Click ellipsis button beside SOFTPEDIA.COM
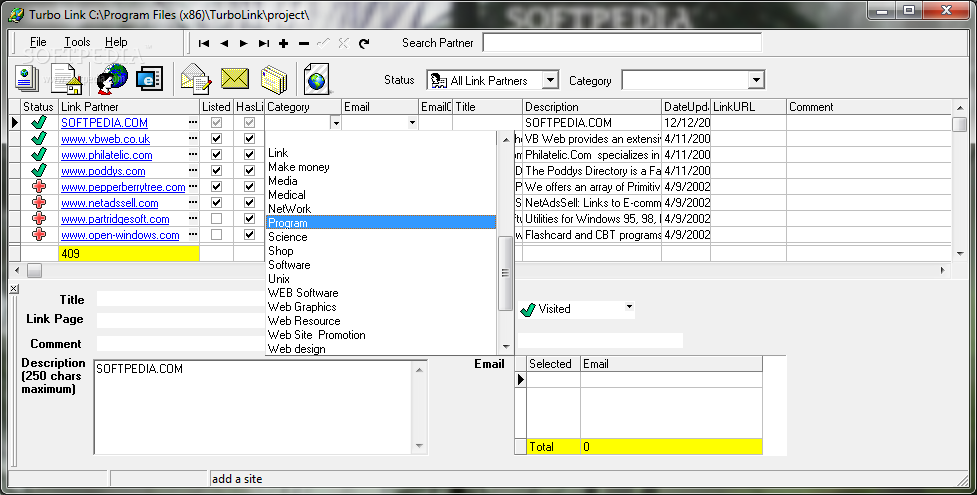Viewport: 977px width, 495px height. pyautogui.click(x=193, y=123)
